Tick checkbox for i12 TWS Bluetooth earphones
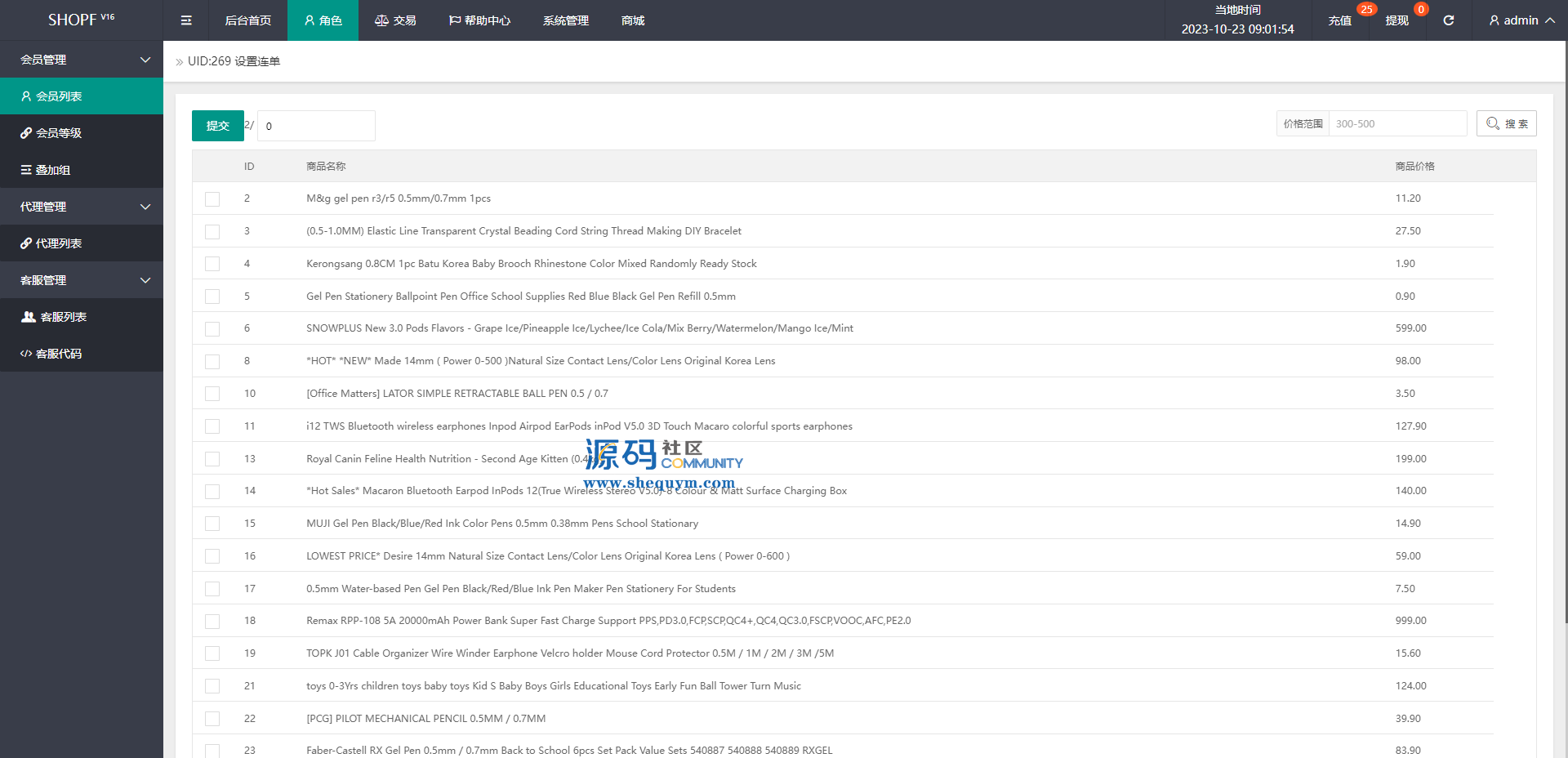The width and height of the screenshot is (1568, 758). point(212,426)
